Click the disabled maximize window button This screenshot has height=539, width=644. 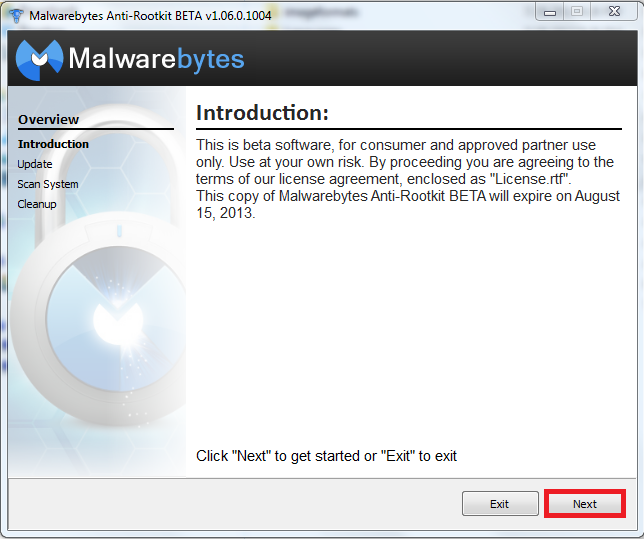tap(577, 12)
